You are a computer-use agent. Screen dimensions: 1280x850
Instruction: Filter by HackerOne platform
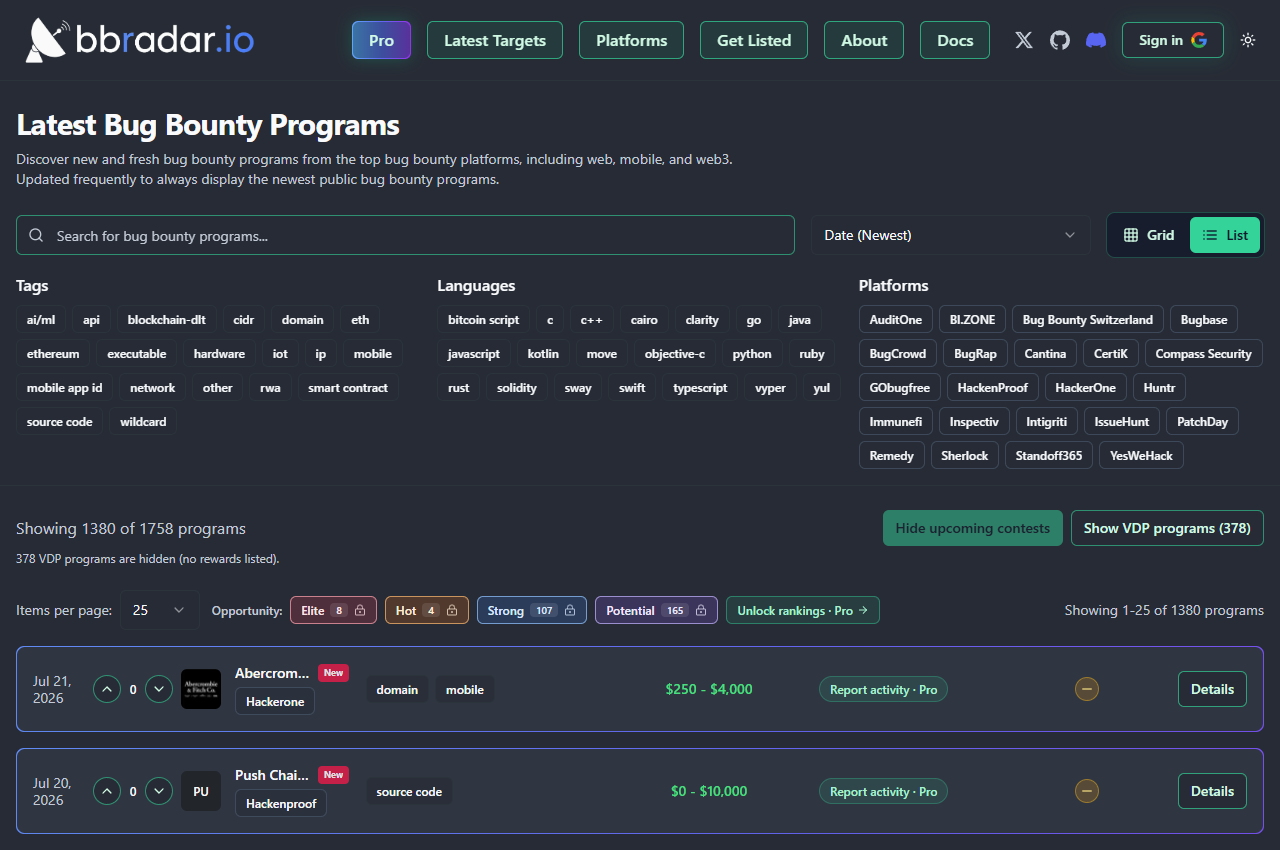click(x=1086, y=388)
